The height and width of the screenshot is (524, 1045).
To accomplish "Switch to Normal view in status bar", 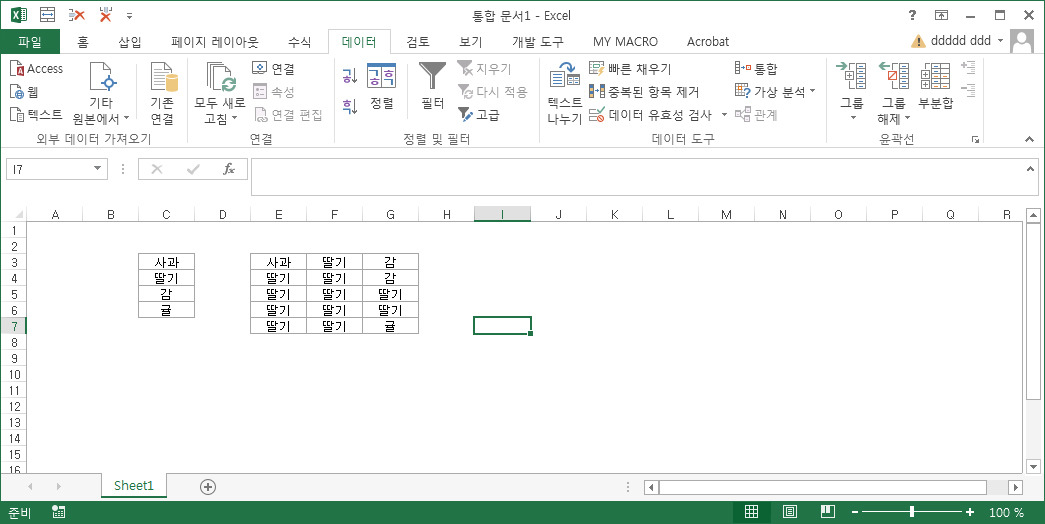I will tap(751, 512).
